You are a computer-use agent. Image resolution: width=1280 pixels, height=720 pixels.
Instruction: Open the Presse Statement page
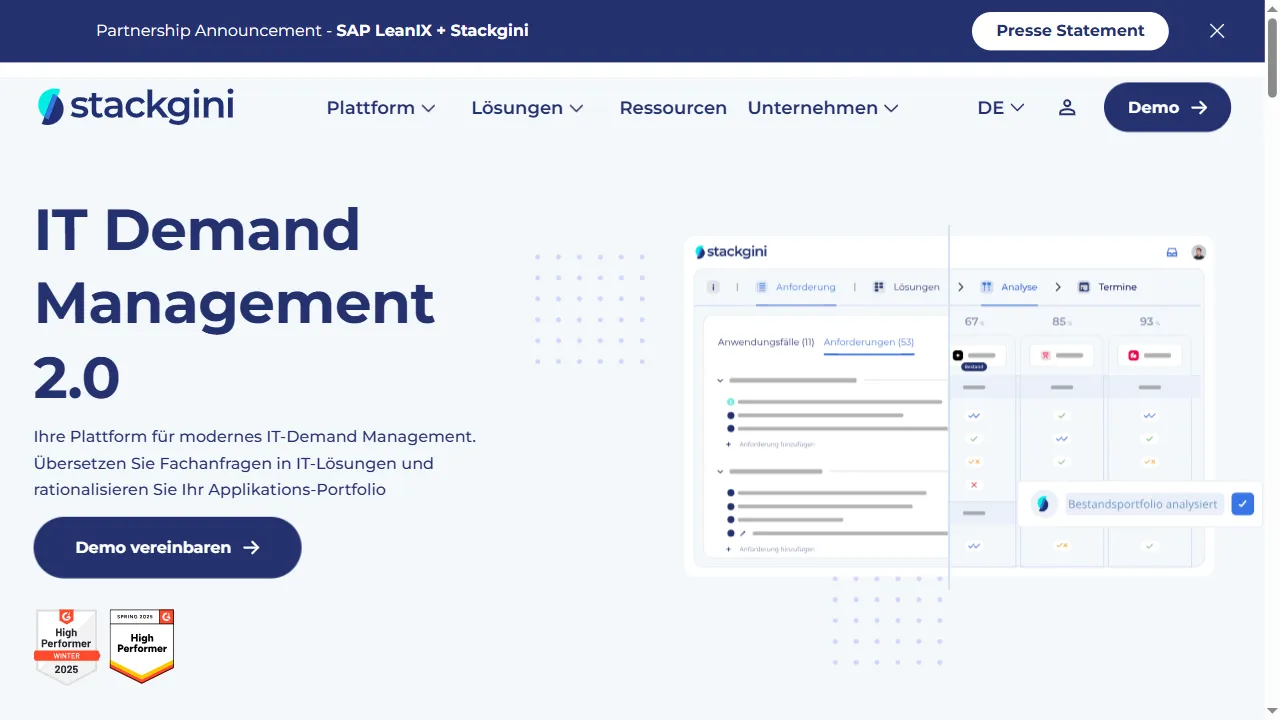[1070, 31]
